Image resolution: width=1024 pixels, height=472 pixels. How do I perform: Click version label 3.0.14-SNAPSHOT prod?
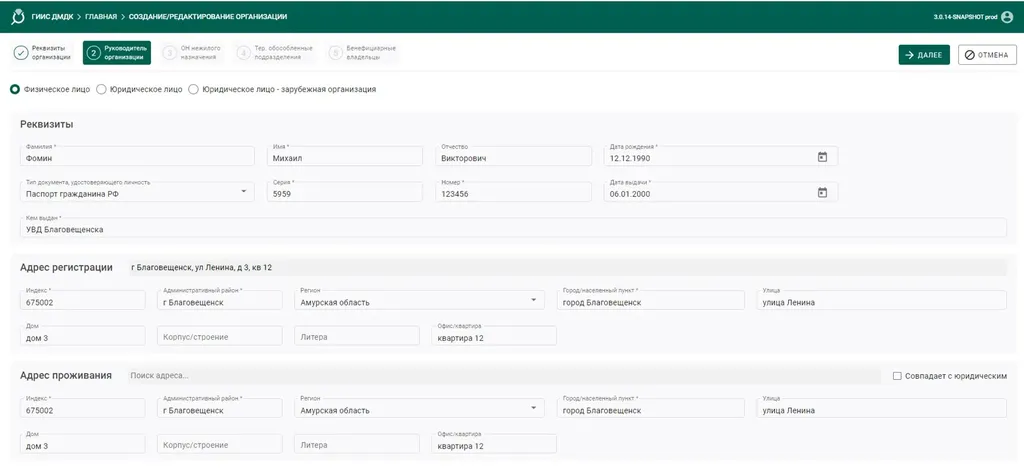(x=965, y=17)
